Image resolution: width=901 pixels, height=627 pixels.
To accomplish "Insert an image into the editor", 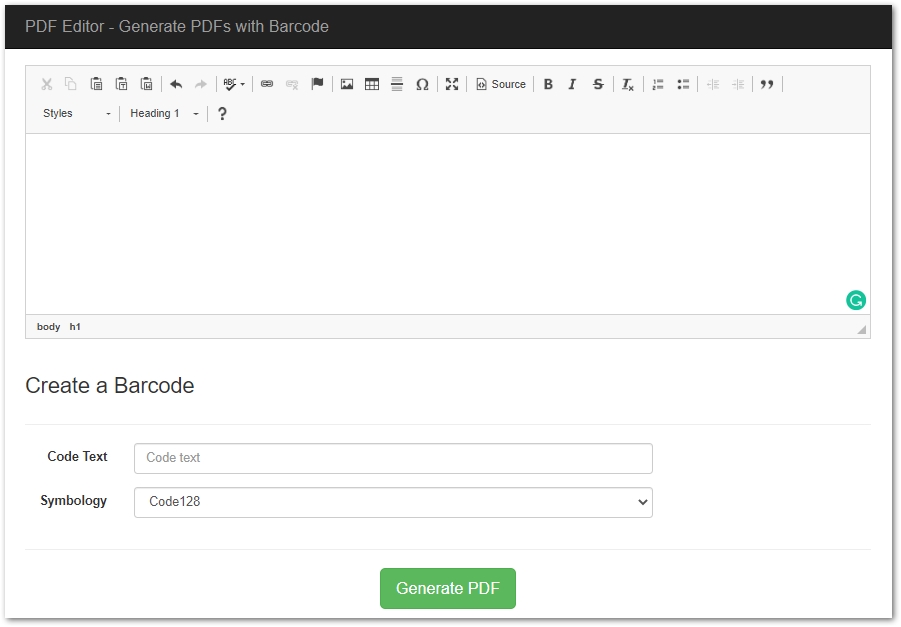I will 346,84.
